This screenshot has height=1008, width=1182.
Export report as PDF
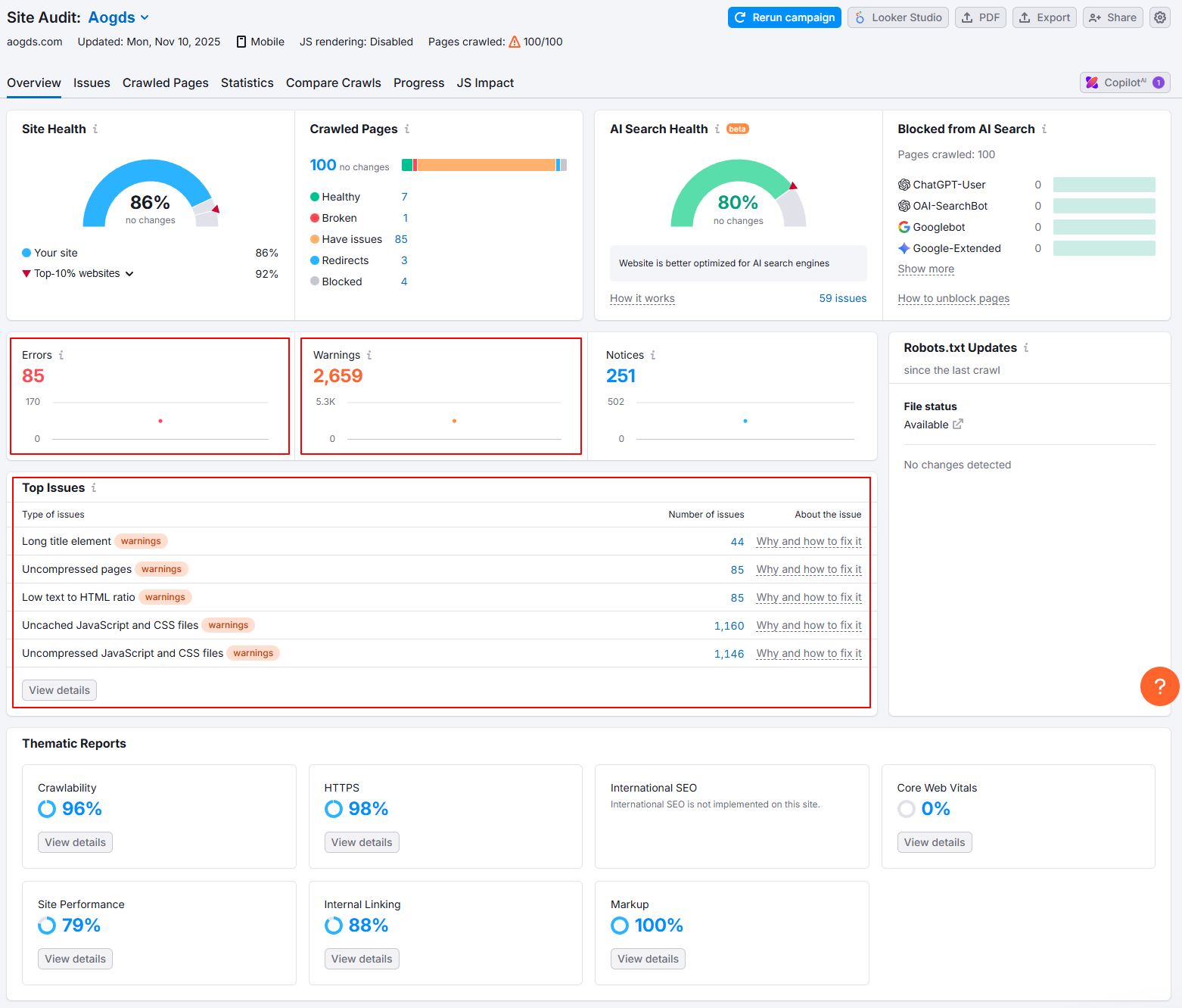tap(980, 17)
